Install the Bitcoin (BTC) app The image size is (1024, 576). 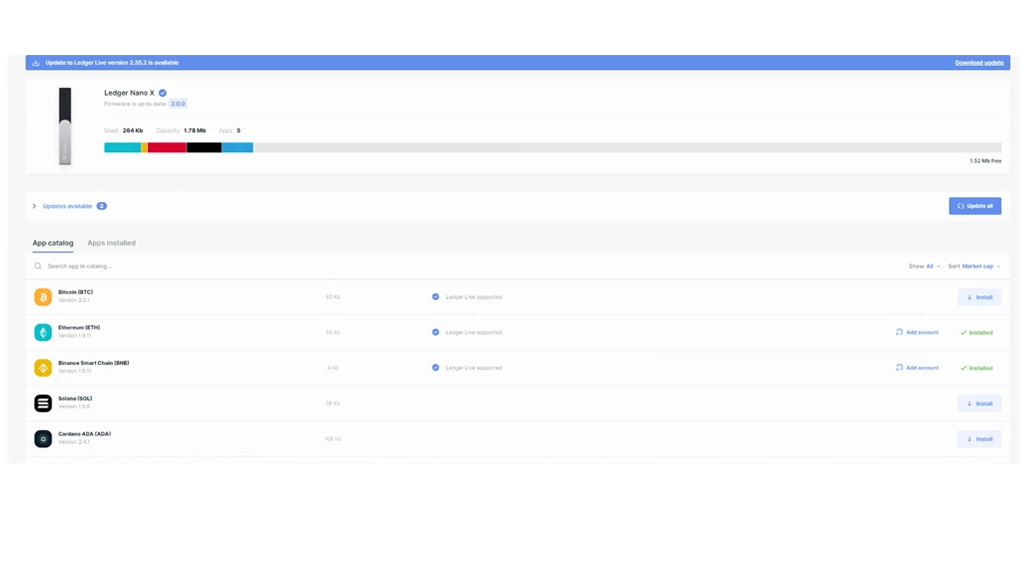pyautogui.click(x=979, y=297)
